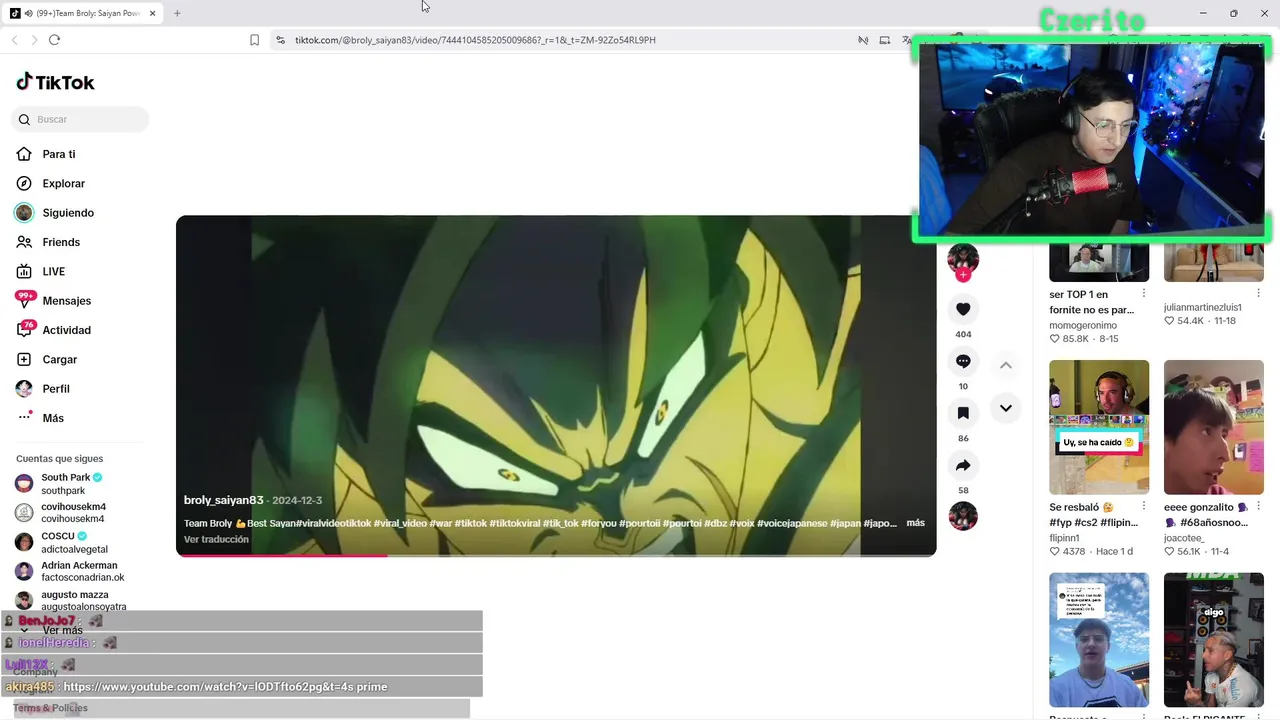Open bottom-left video thumbnail of young man
Image resolution: width=1280 pixels, height=720 pixels.
pos(1099,640)
